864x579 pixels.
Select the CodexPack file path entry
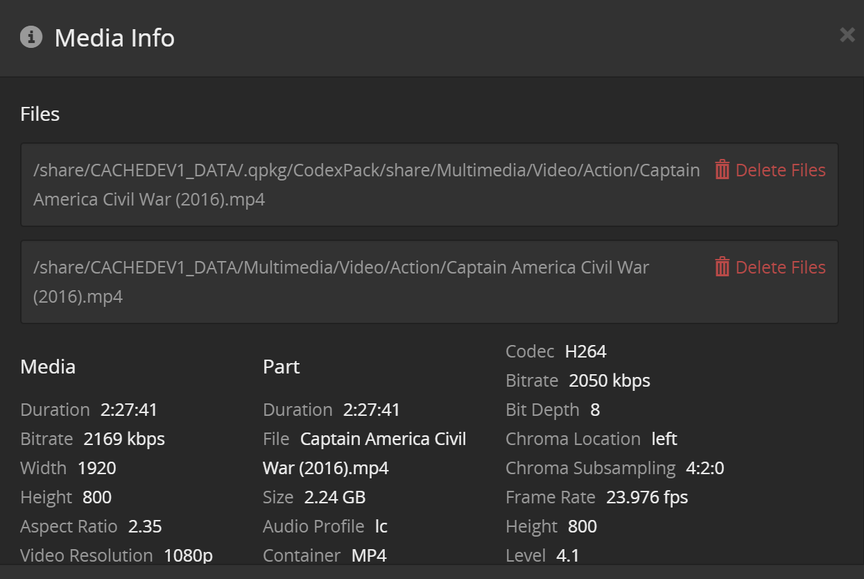tap(366, 184)
